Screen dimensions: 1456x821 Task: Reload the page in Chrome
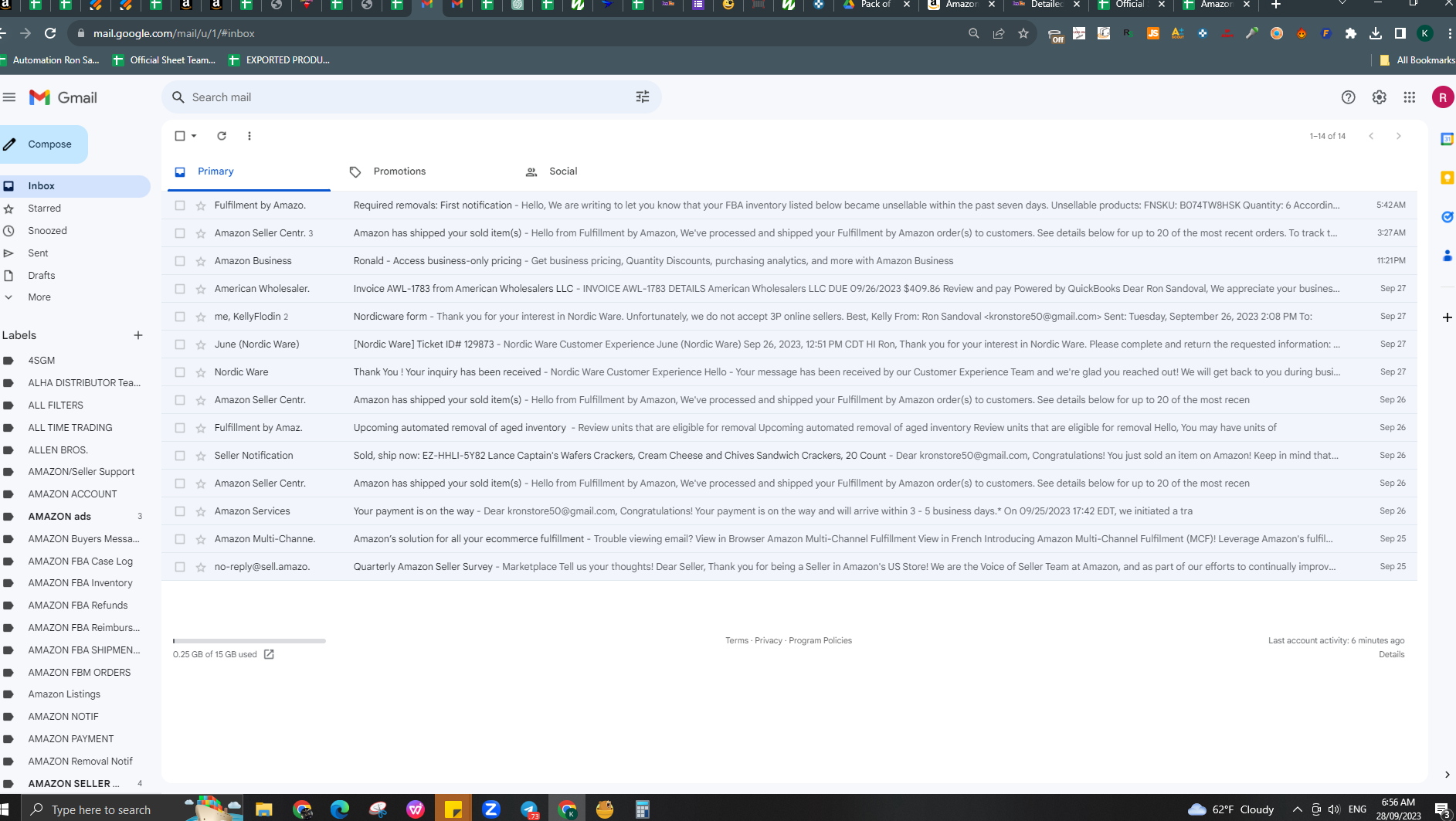point(50,33)
